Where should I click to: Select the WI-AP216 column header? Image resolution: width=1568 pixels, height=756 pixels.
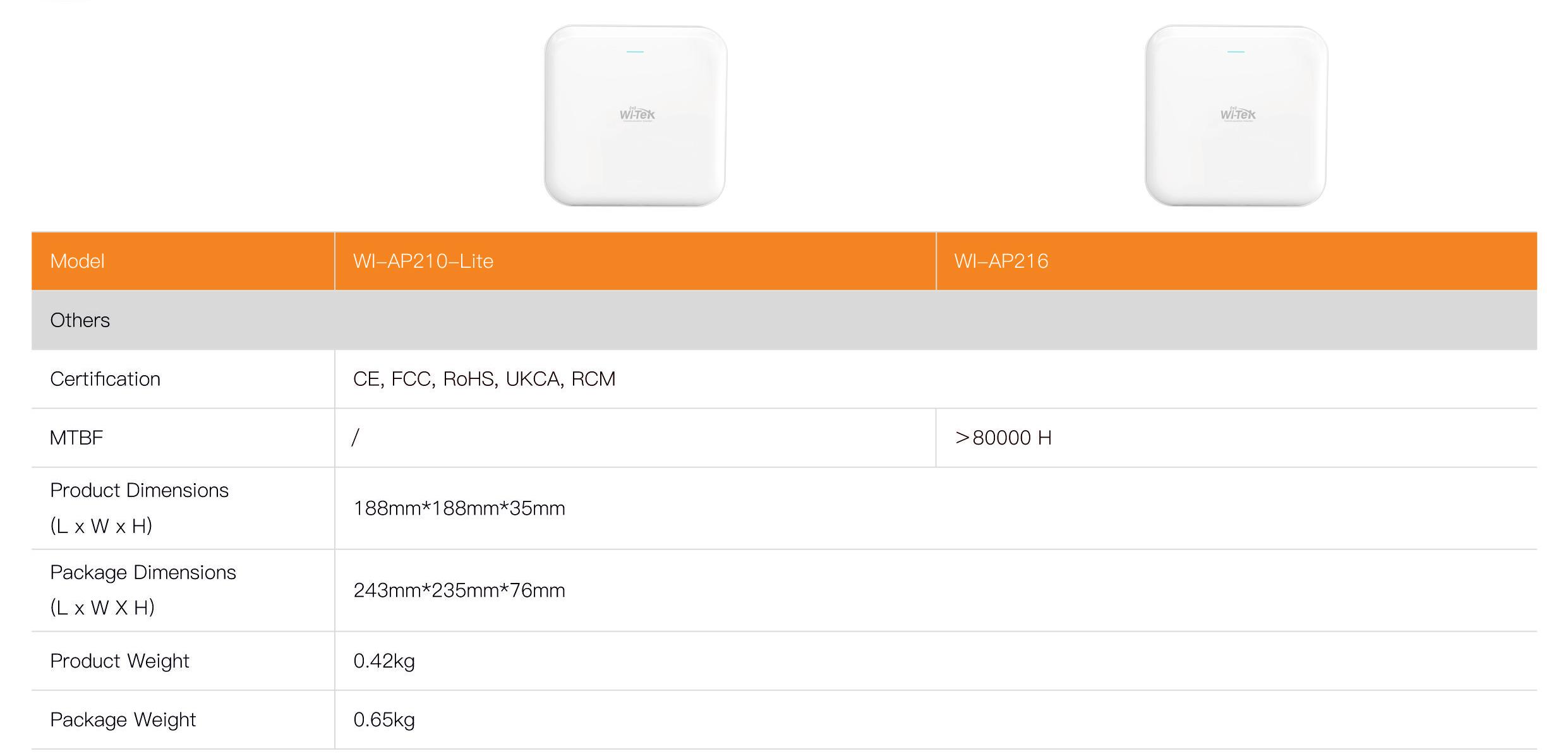(1001, 261)
